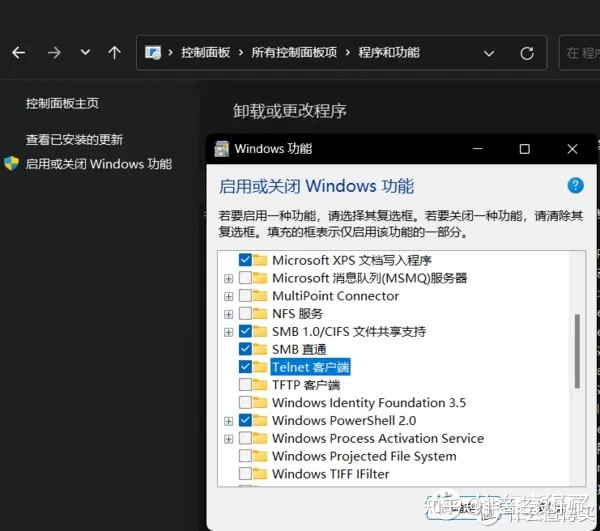Screen dimensions: 600x531
Task: Uncheck the Telnet 客户端 checkbox
Action: [245, 367]
